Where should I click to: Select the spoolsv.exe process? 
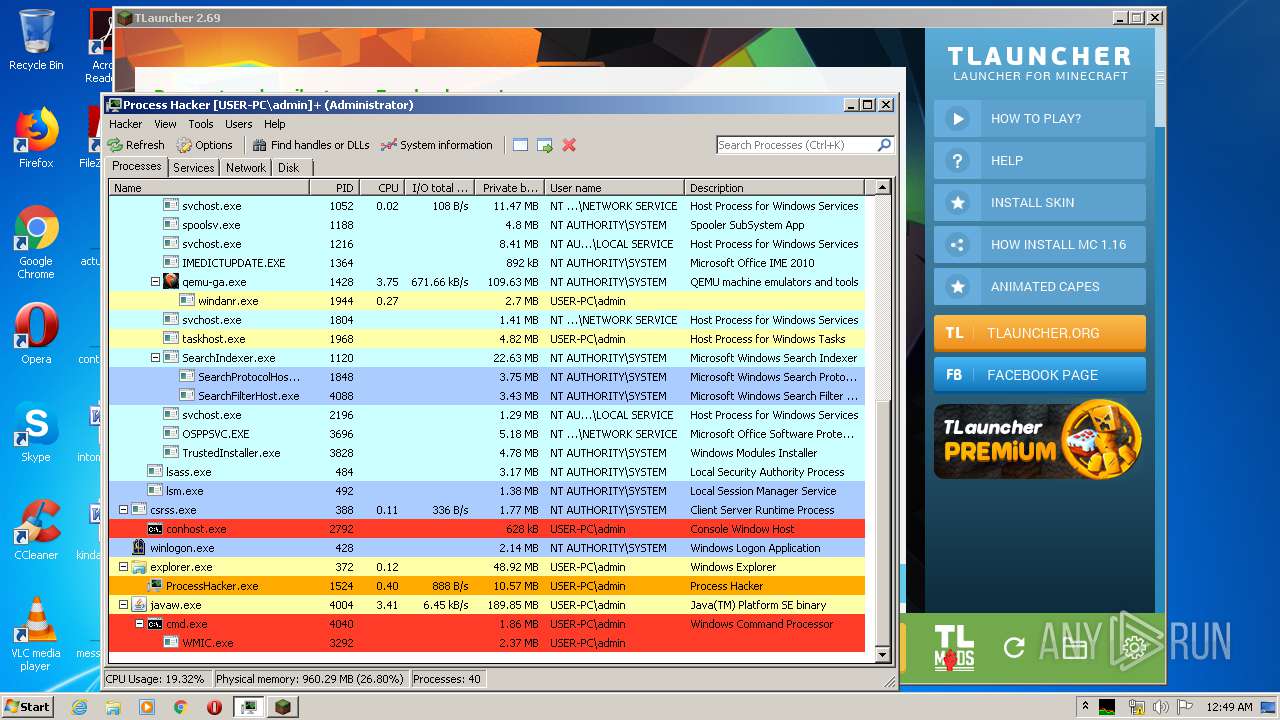[486, 225]
